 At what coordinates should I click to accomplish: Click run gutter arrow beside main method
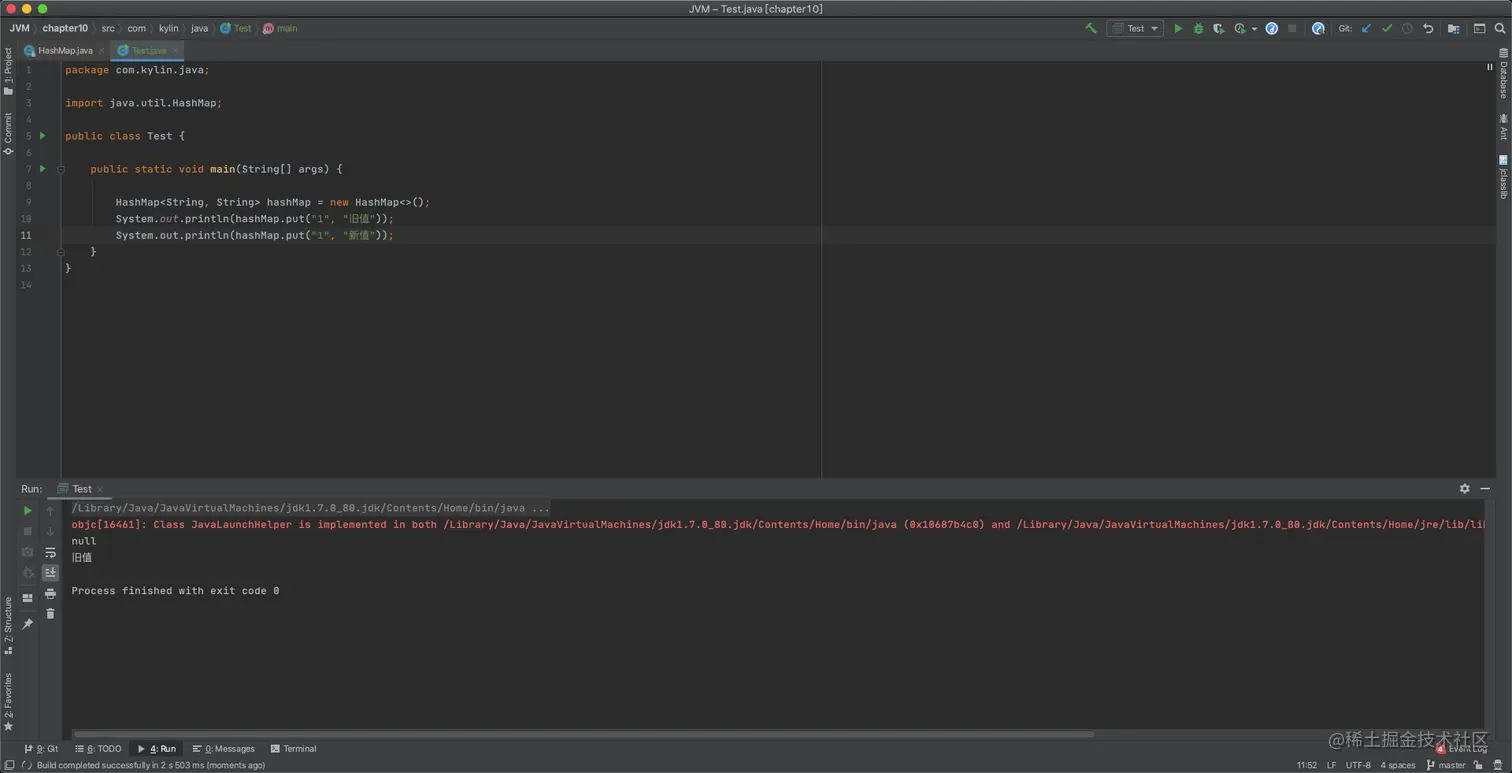(42, 168)
